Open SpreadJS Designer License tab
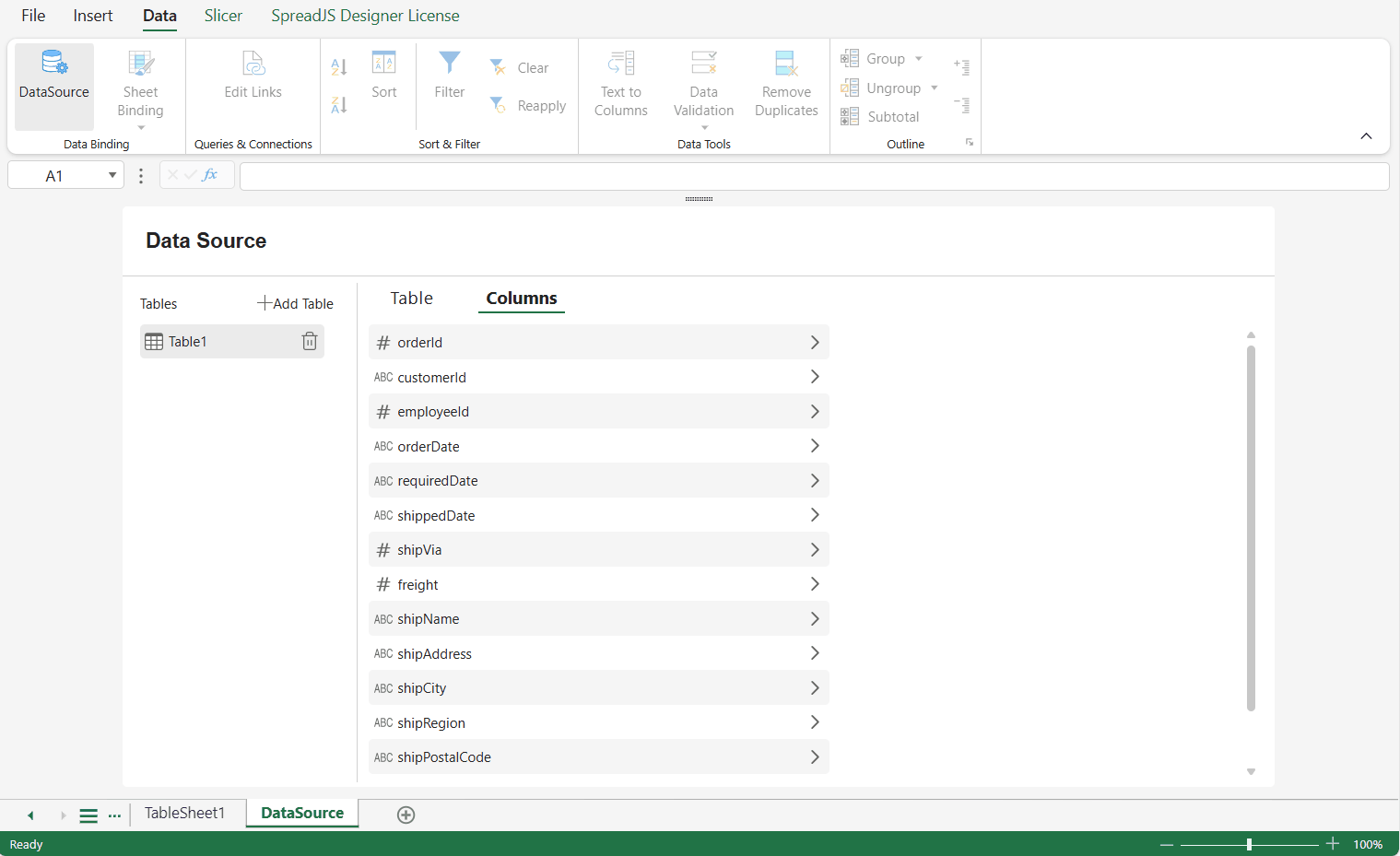Screen dimensions: 1400x856 [x=365, y=16]
